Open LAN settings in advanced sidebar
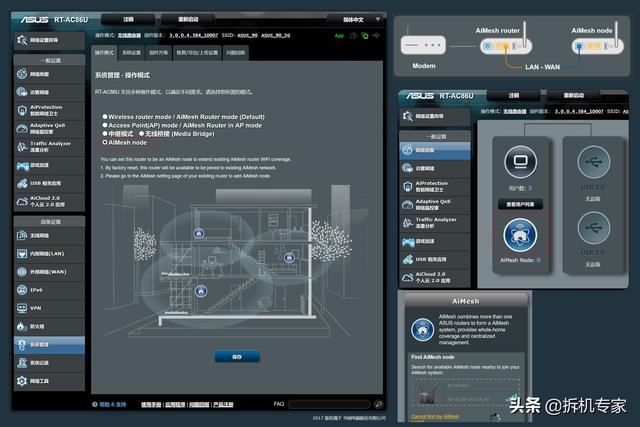The image size is (640, 427). pyautogui.click(x=49, y=254)
